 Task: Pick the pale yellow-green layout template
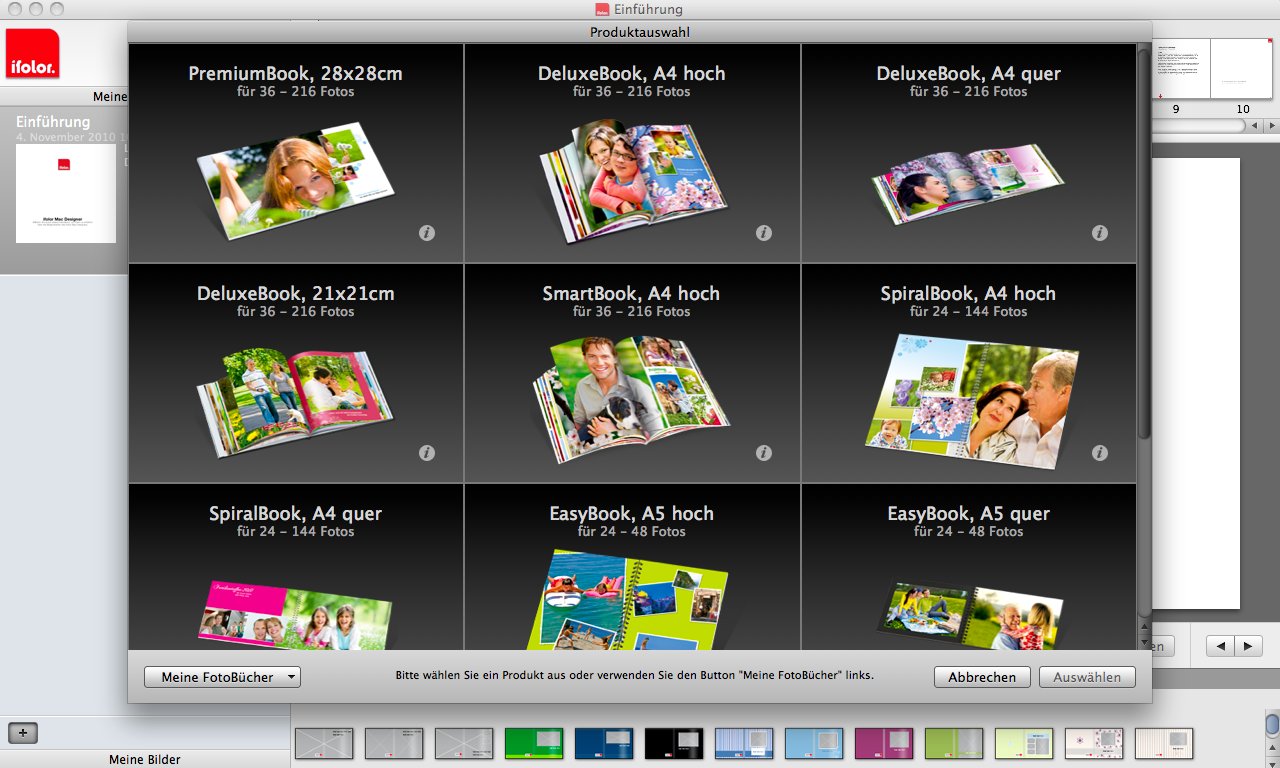coord(1024,743)
